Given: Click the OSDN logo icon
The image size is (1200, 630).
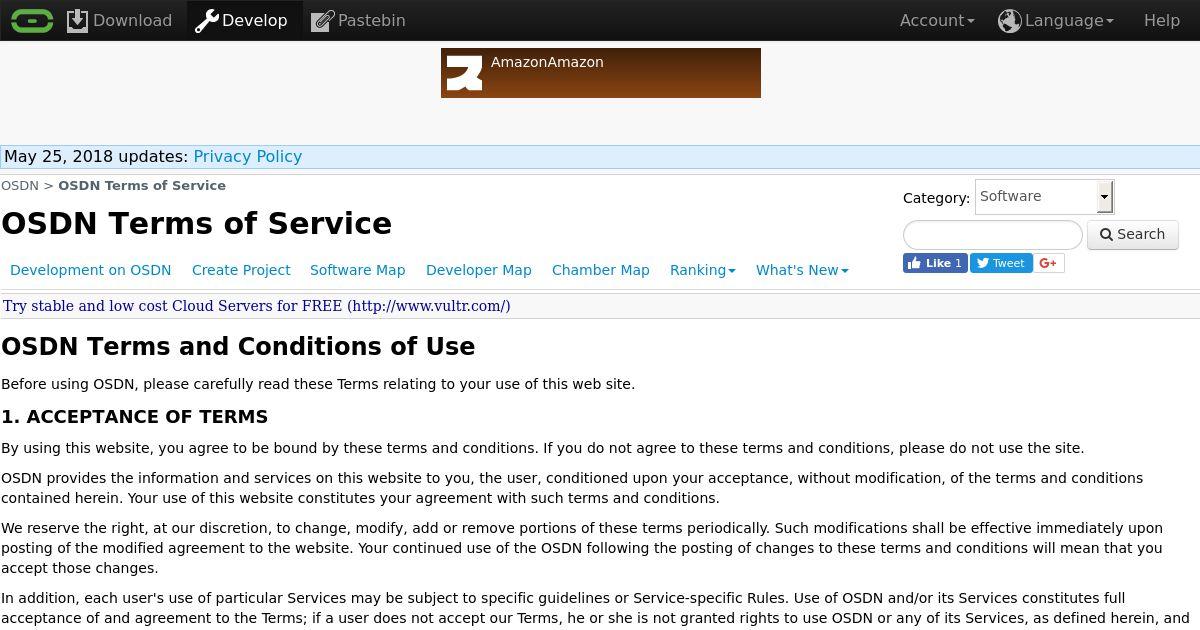Looking at the screenshot, I should coord(32,20).
